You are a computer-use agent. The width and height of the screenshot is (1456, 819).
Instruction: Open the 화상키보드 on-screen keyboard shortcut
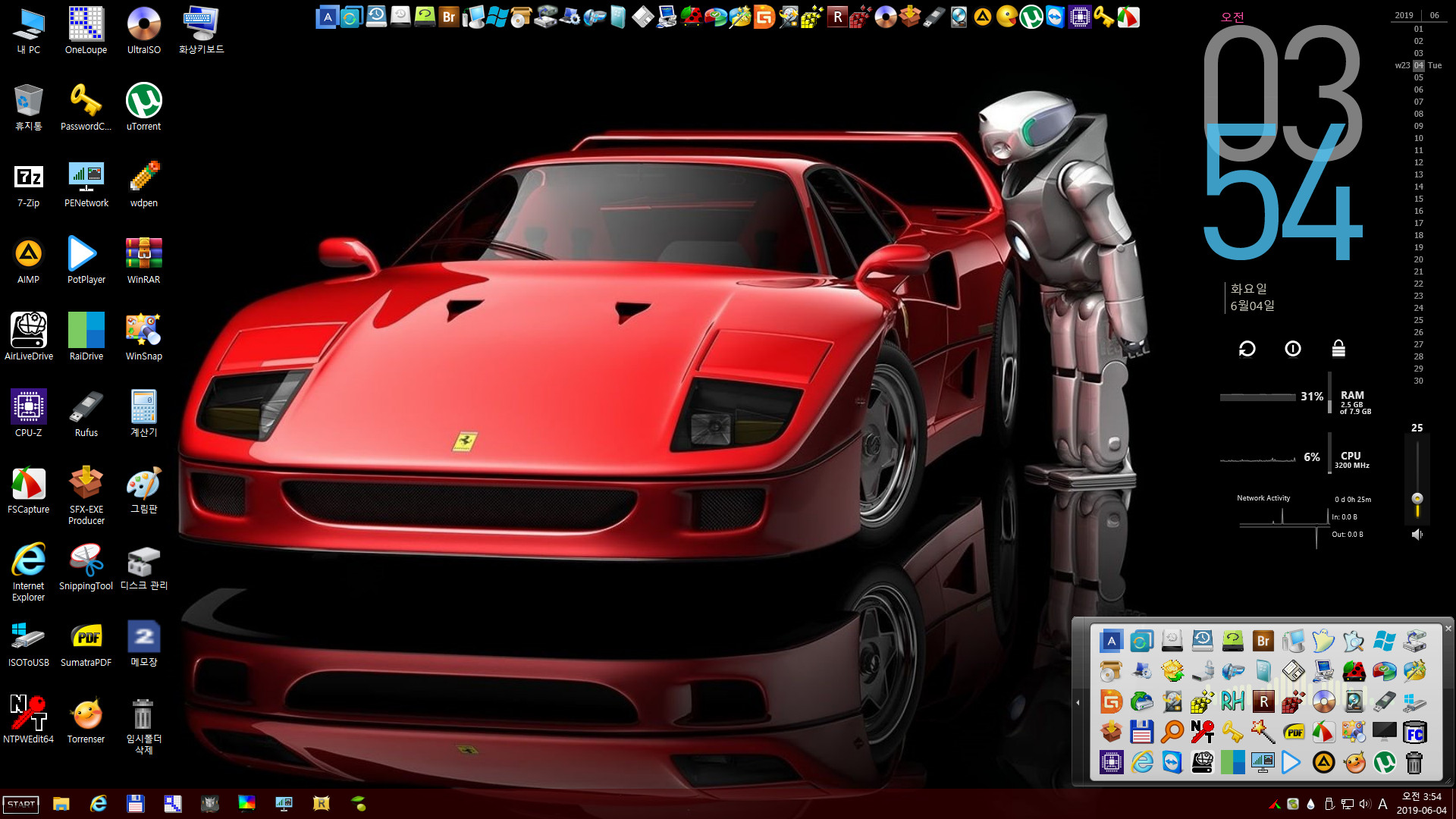[201, 31]
